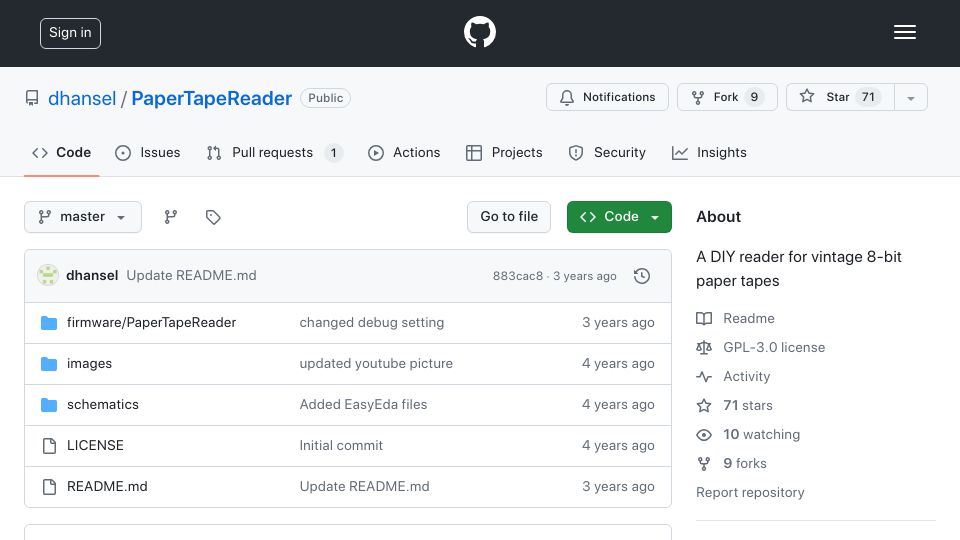Image resolution: width=960 pixels, height=540 pixels.
Task: Open commit history clock icon
Action: pyautogui.click(x=642, y=276)
